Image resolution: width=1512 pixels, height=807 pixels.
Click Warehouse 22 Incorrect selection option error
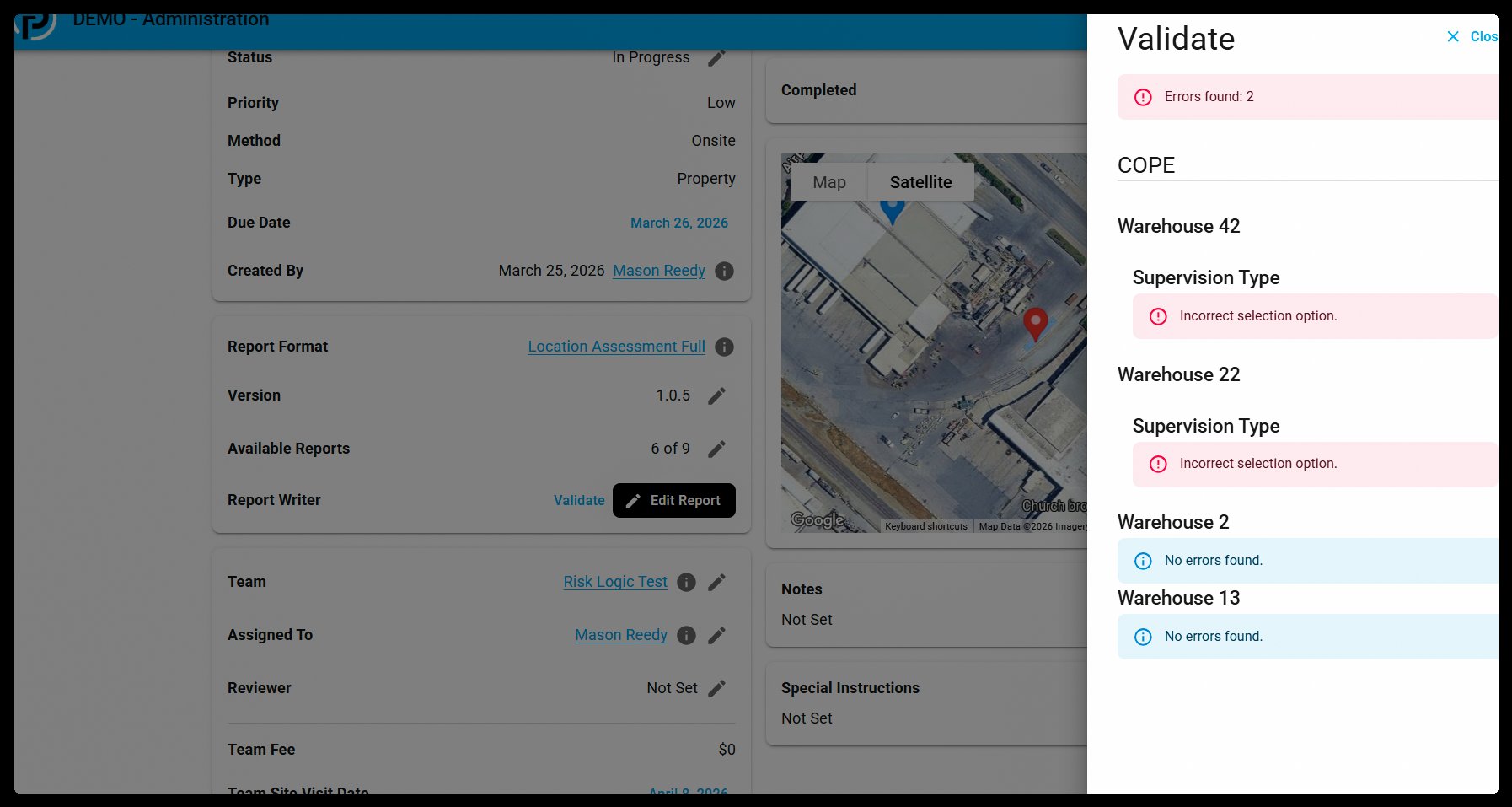(1316, 464)
